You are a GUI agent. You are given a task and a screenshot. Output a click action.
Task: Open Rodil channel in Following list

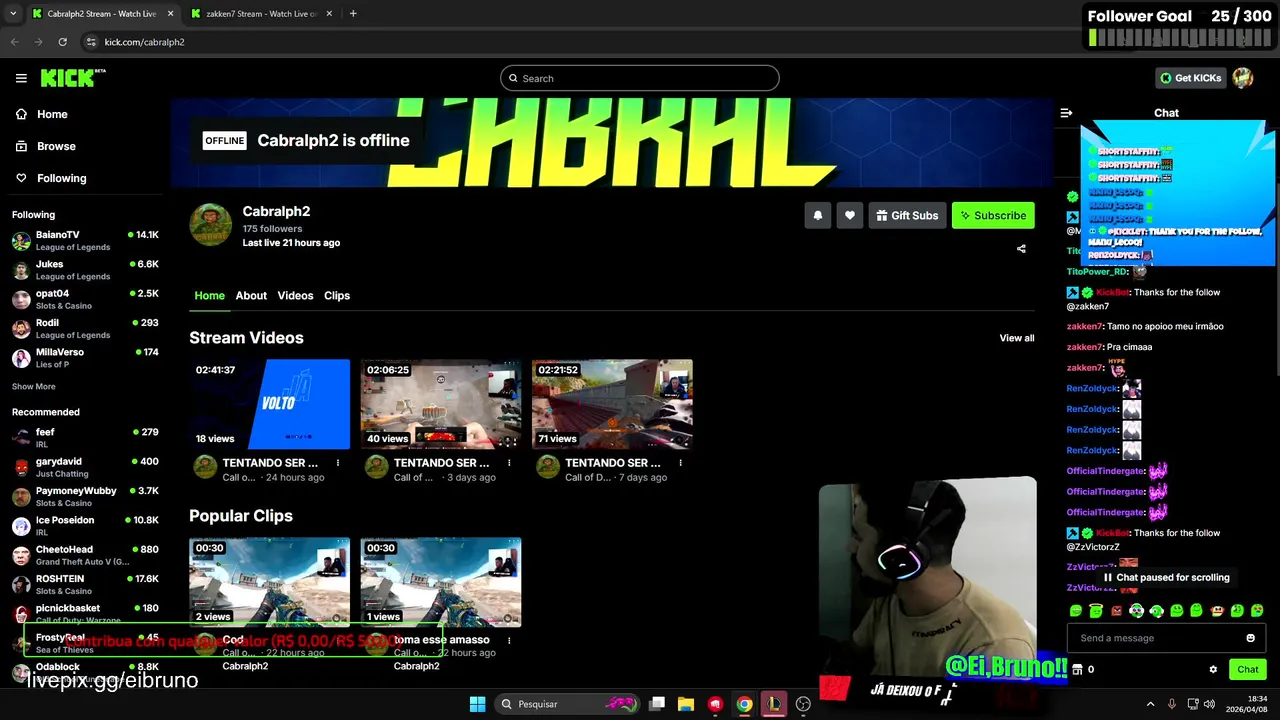pyautogui.click(x=85, y=329)
